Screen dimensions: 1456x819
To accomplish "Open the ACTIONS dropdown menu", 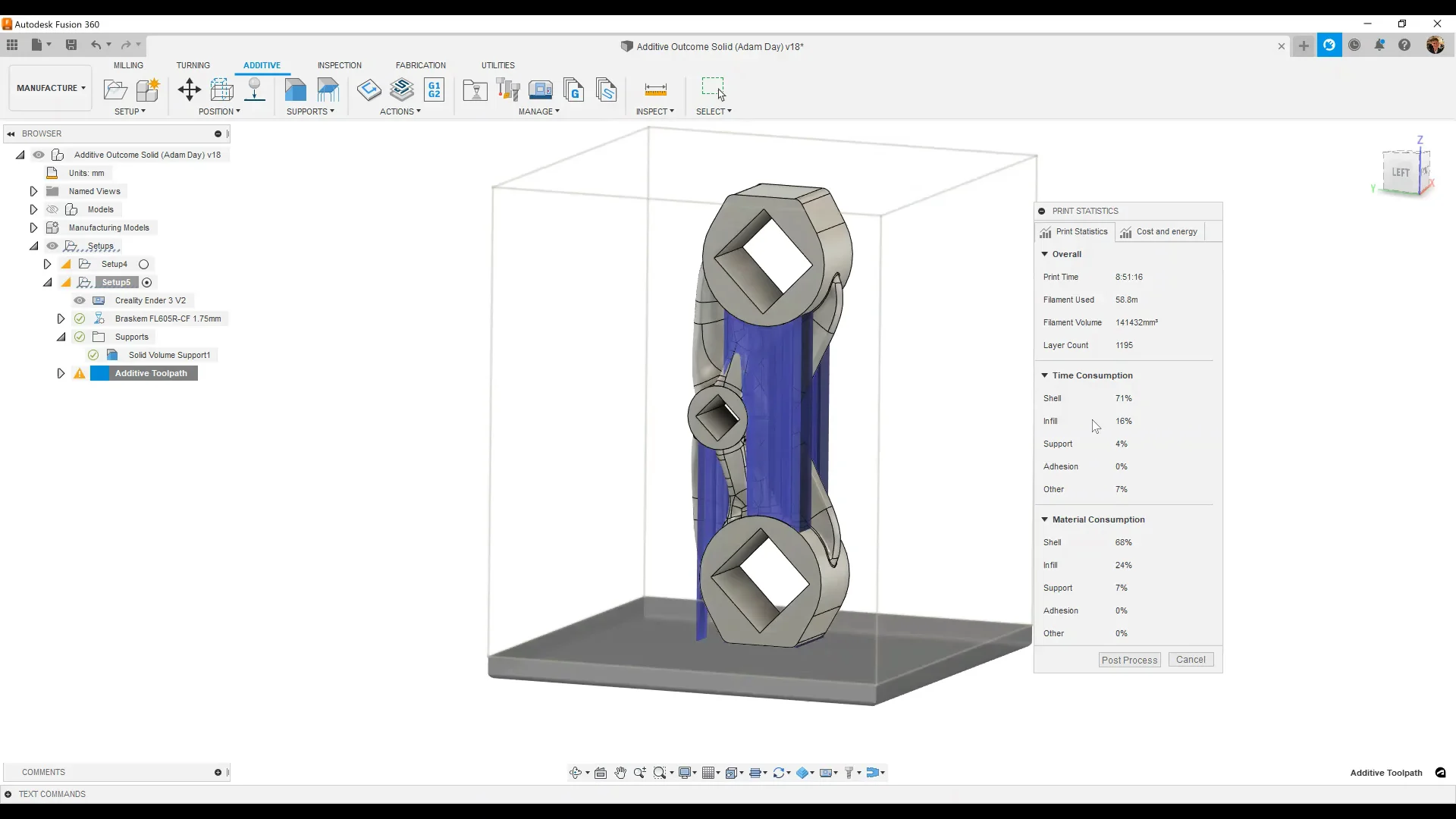I will [x=400, y=111].
